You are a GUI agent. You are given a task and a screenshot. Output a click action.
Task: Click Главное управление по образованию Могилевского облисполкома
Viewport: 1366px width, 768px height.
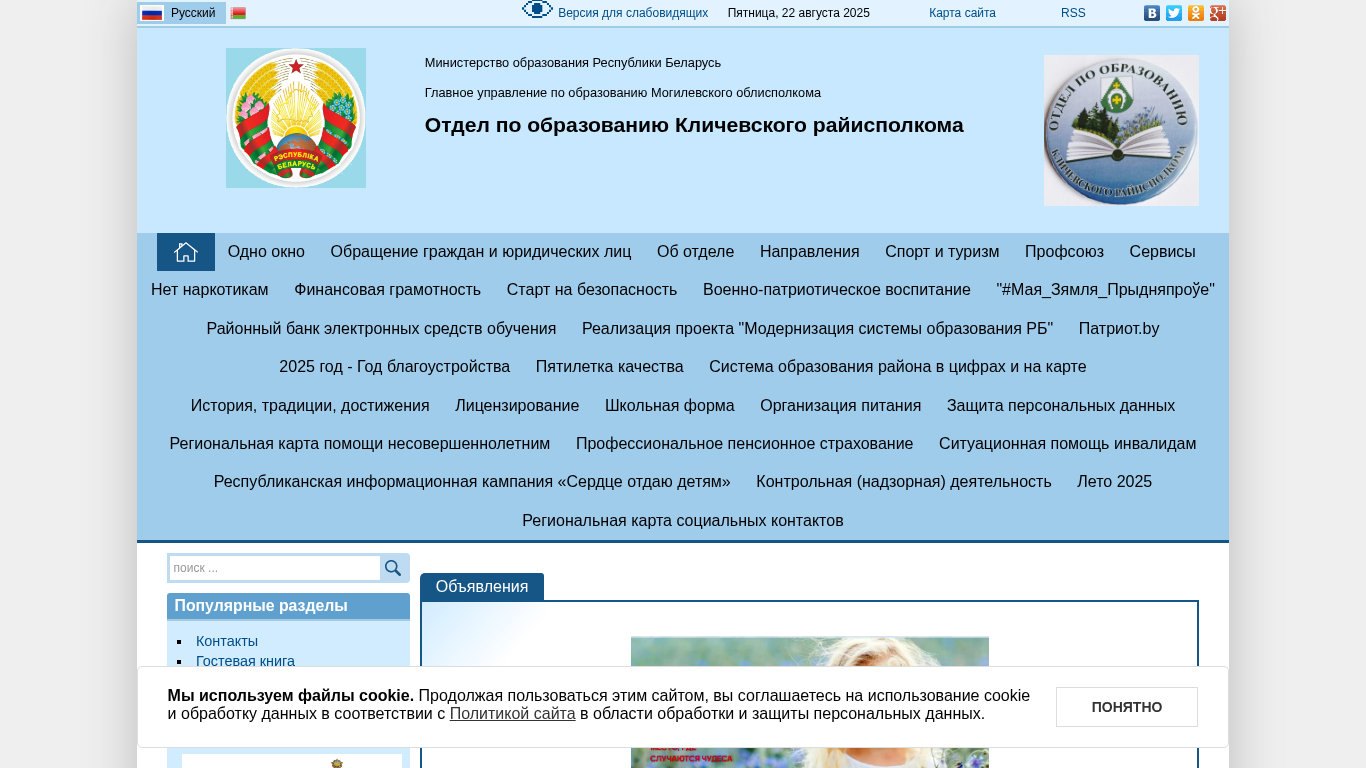pyautogui.click(x=623, y=93)
